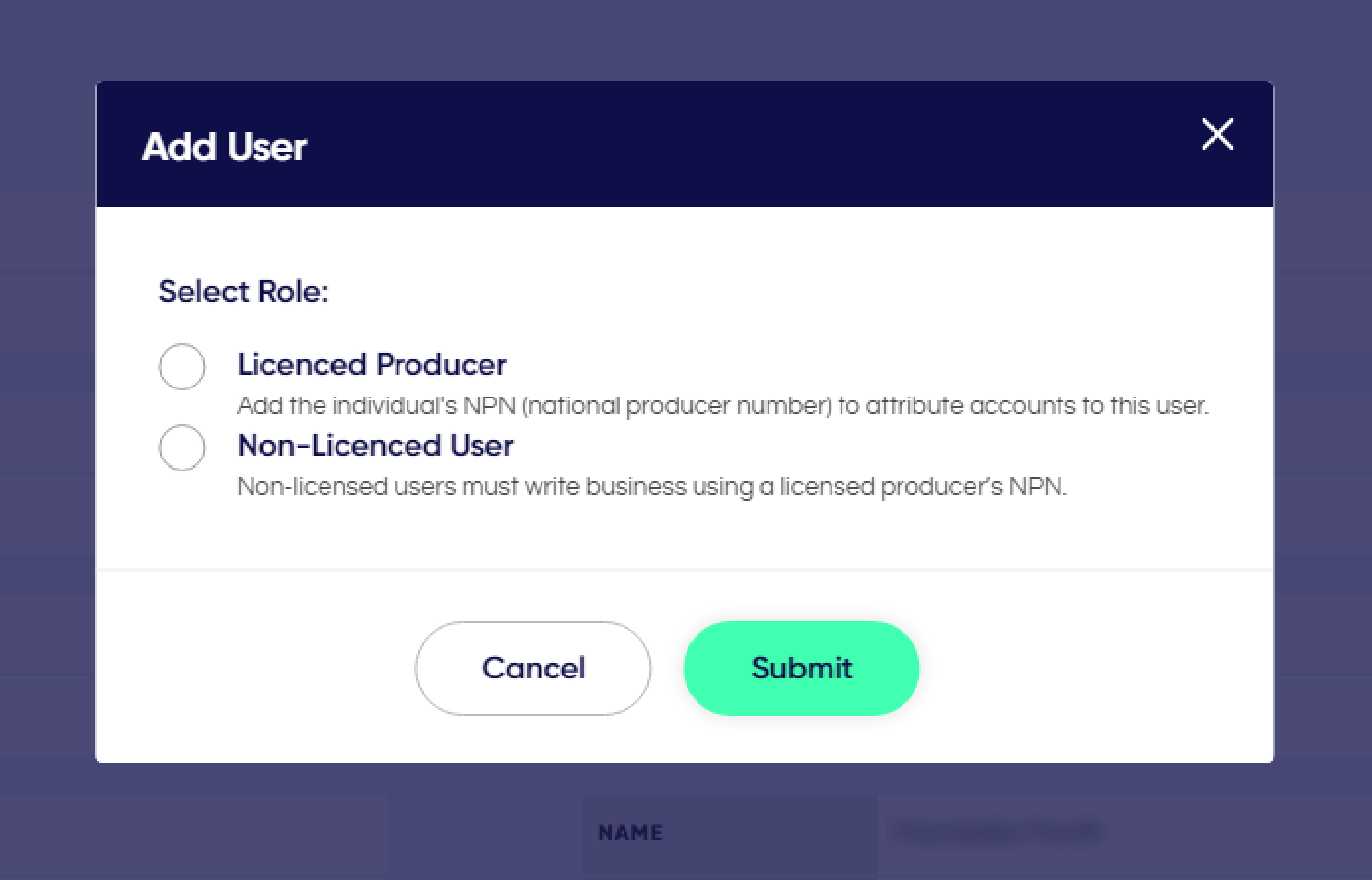The height and width of the screenshot is (880, 1372).
Task: Click the description under Non-Licenced User
Action: [651, 487]
